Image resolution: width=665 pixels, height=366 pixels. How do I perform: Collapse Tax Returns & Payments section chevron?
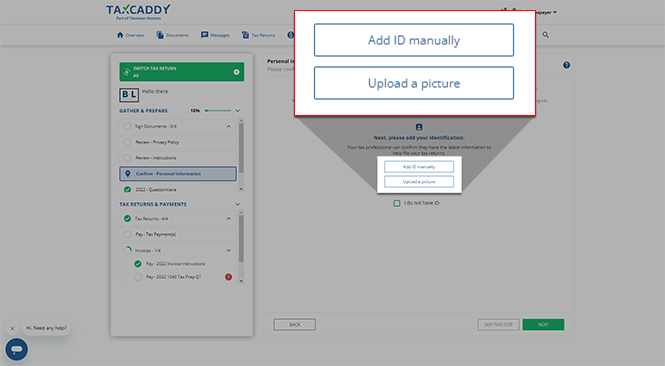pyautogui.click(x=238, y=204)
